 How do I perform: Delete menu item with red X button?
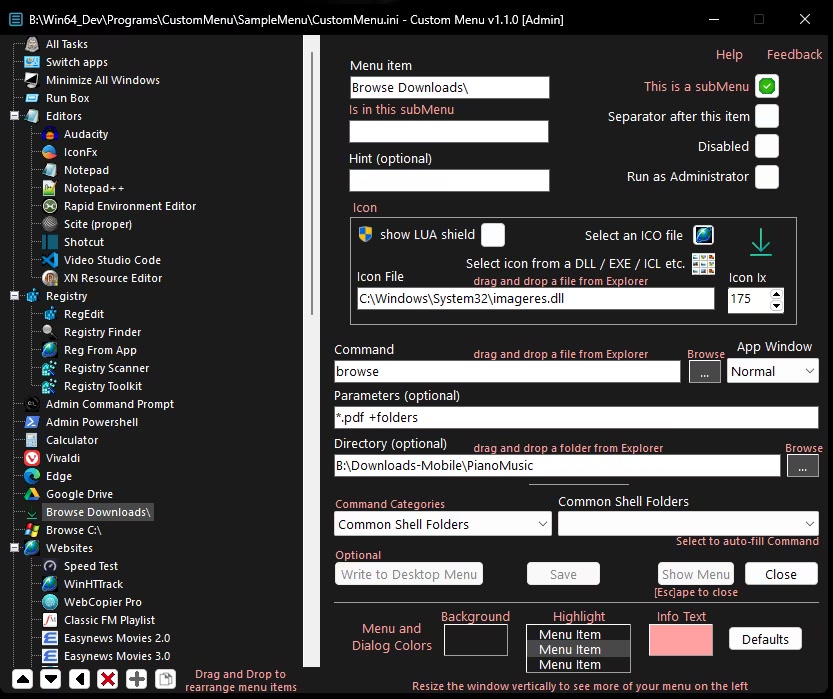pos(108,679)
